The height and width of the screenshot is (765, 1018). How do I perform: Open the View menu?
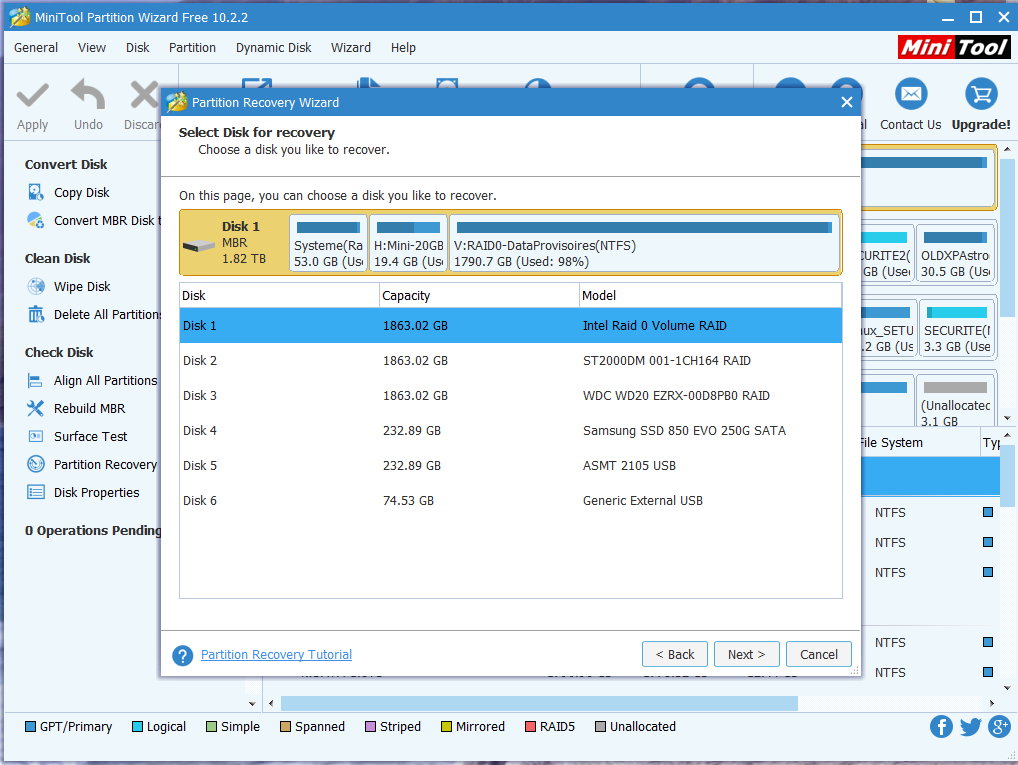(x=92, y=47)
